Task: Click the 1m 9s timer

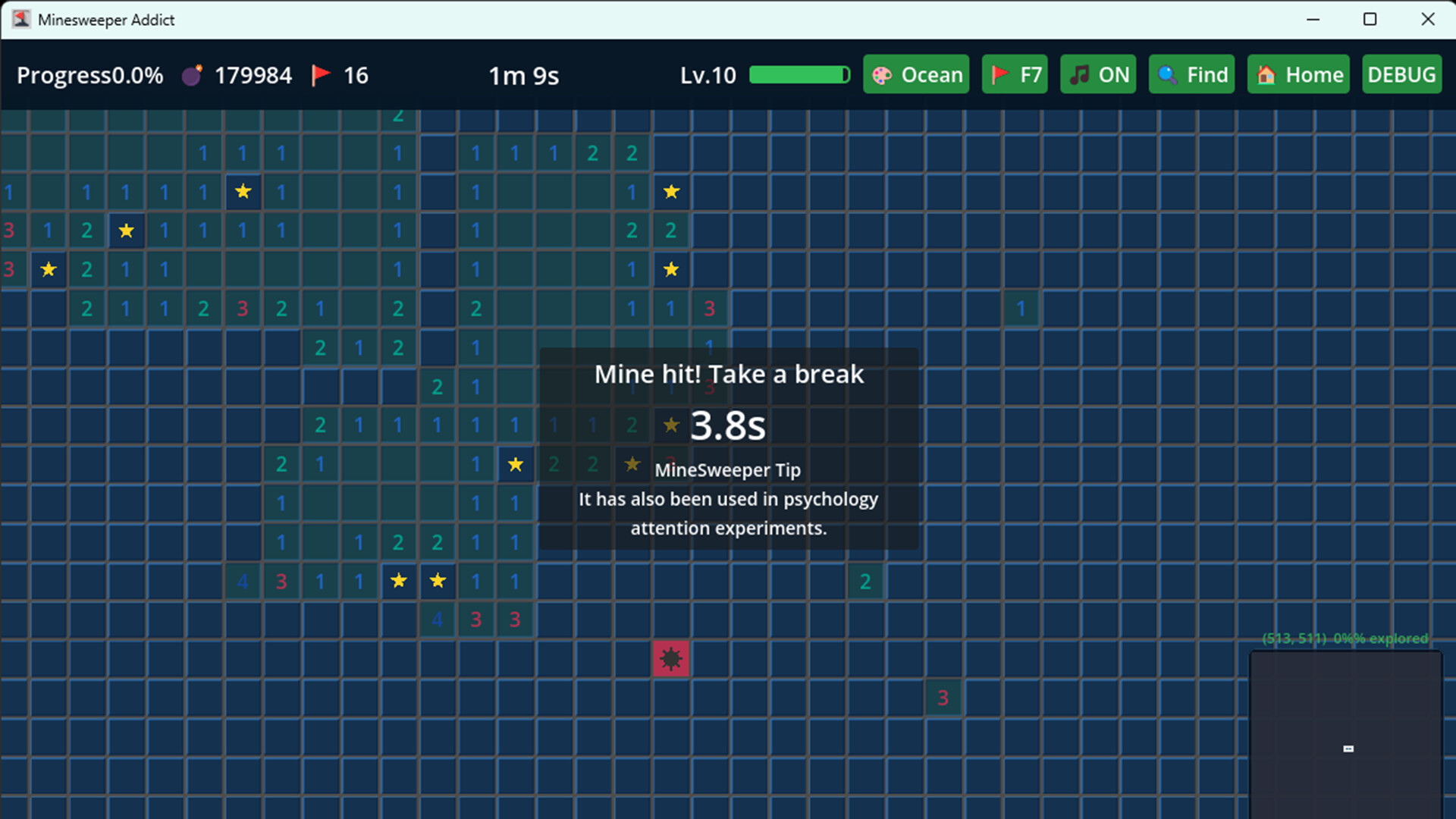Action: tap(524, 76)
